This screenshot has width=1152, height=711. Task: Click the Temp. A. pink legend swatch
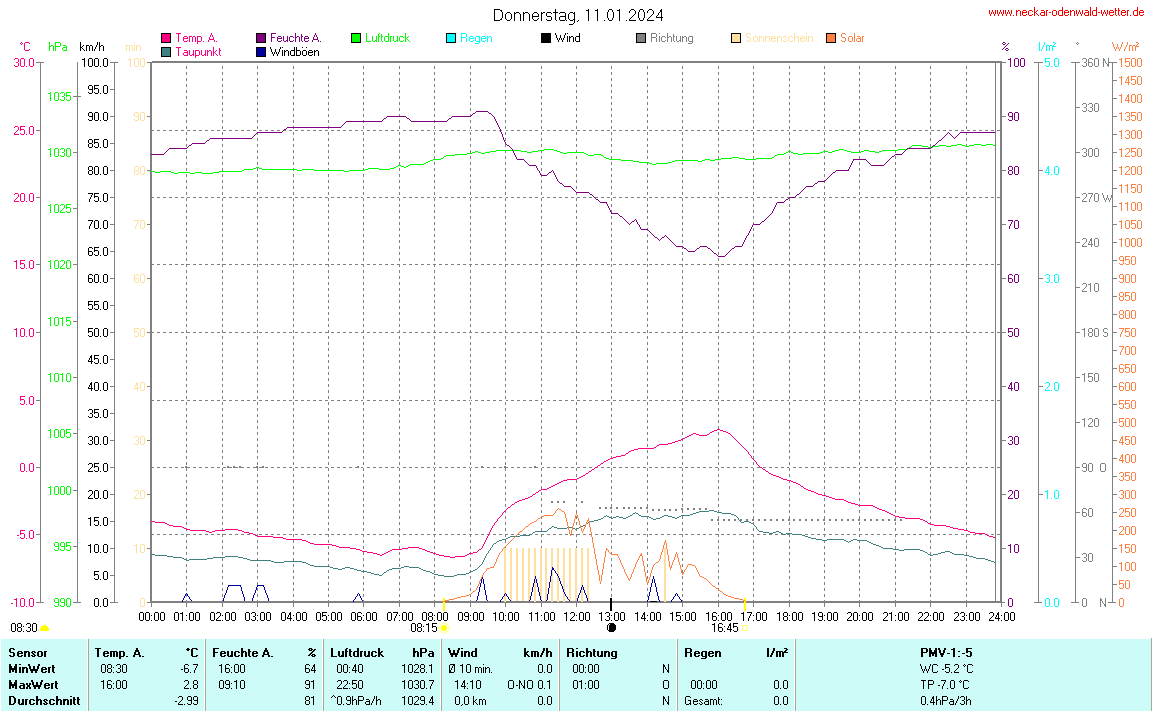[x=166, y=38]
